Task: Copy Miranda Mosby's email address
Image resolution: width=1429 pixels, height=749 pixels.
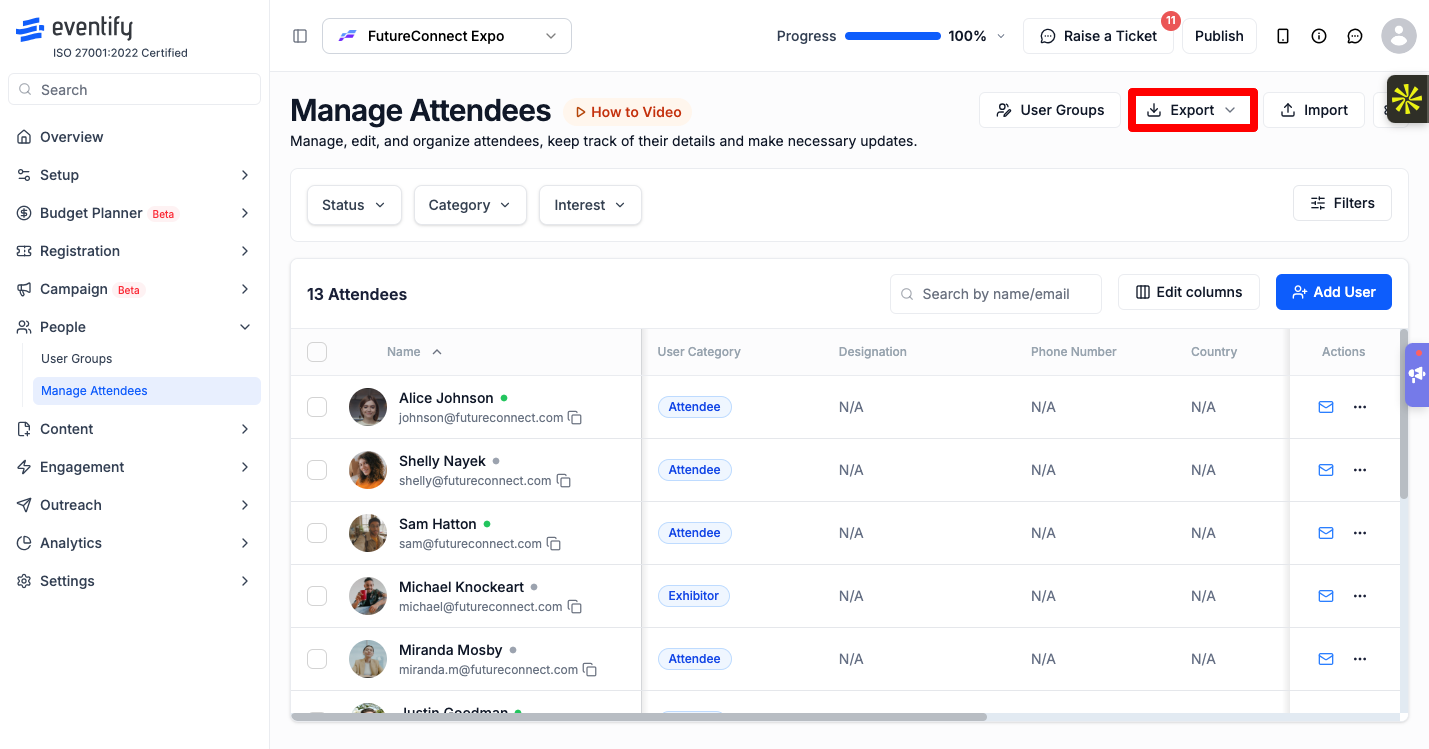Action: [x=590, y=670]
